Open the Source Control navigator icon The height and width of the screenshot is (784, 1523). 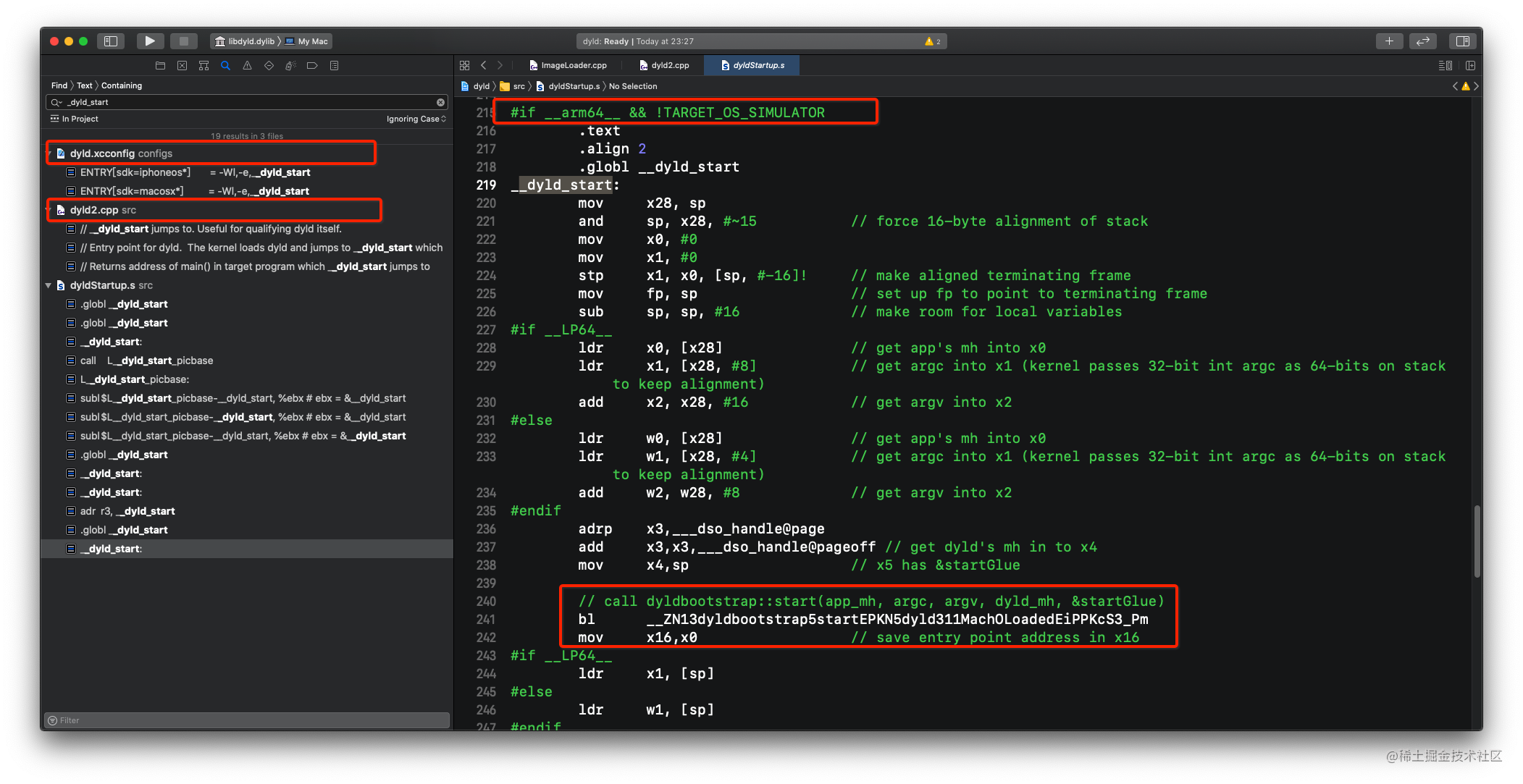182,66
